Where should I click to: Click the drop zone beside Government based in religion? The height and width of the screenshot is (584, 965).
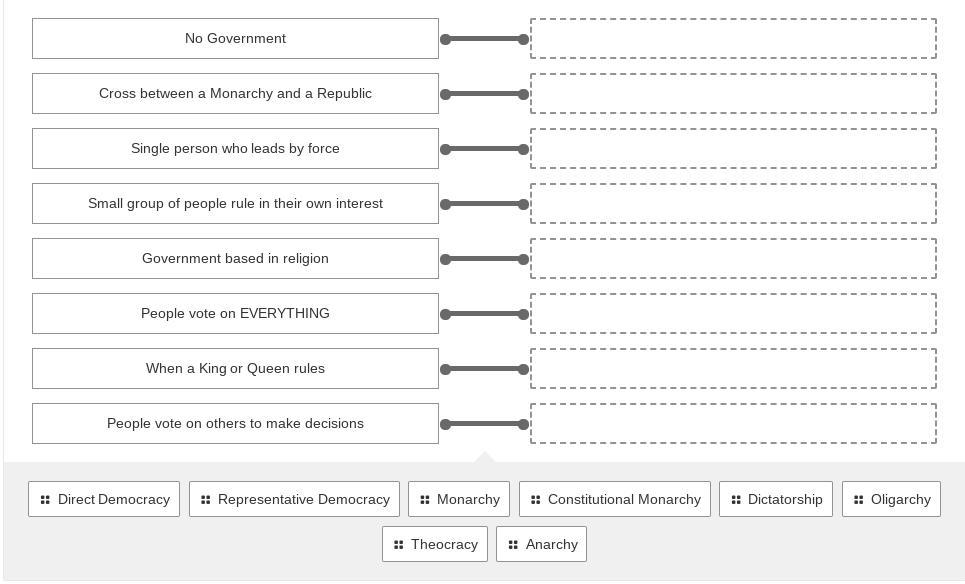(x=733, y=259)
